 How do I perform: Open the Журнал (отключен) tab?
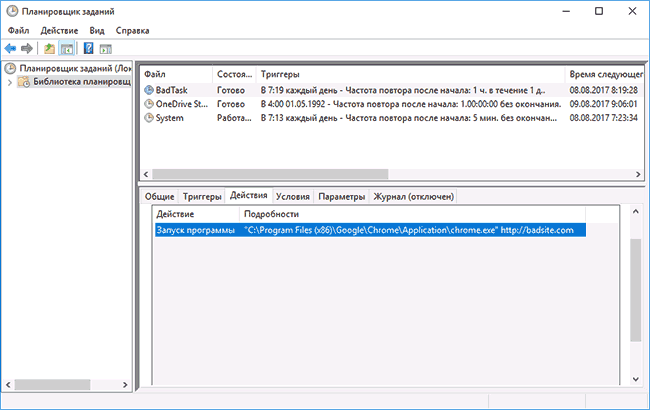pyautogui.click(x=413, y=196)
